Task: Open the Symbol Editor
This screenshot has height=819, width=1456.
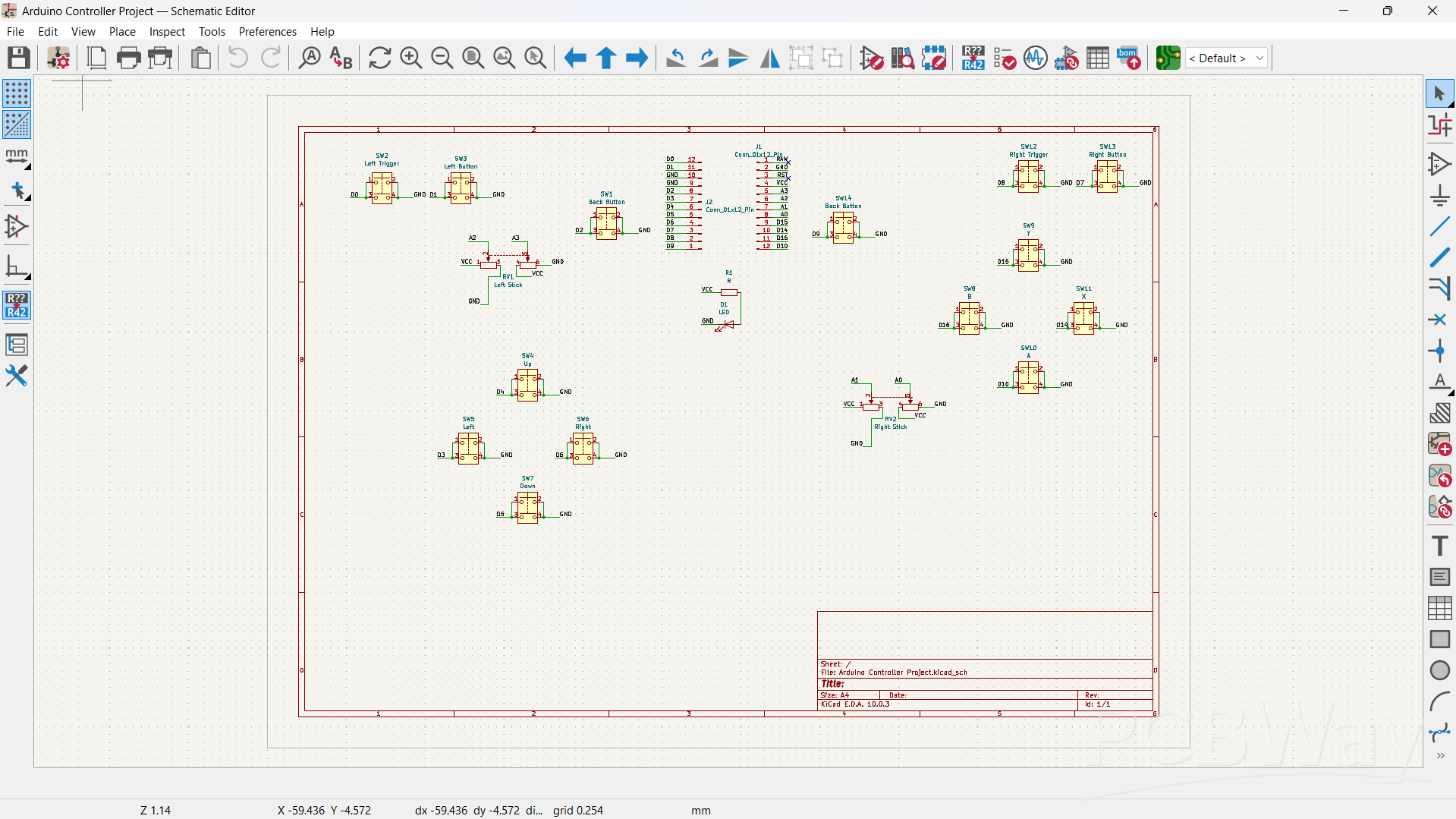Action: click(x=871, y=58)
